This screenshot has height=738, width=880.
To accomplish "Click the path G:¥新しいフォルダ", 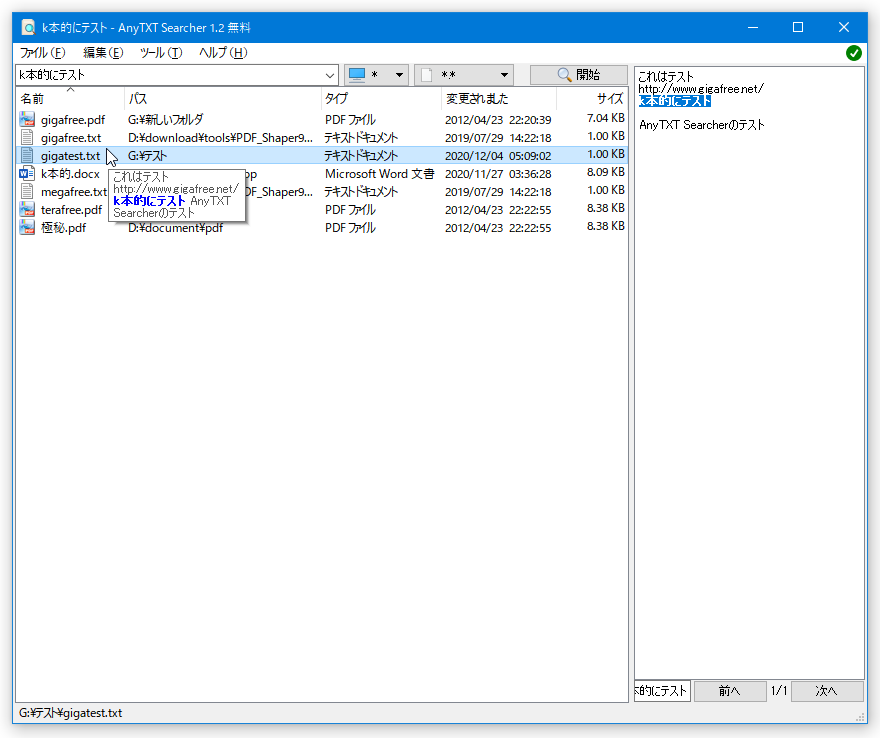I will (x=166, y=120).
